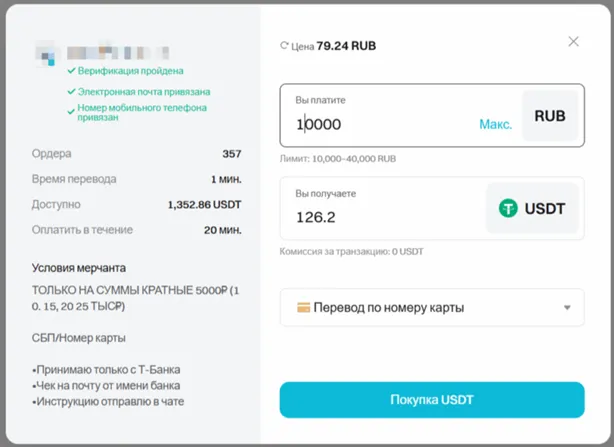Click the verification passed checkmark icon
The height and width of the screenshot is (447, 614).
tap(71, 71)
